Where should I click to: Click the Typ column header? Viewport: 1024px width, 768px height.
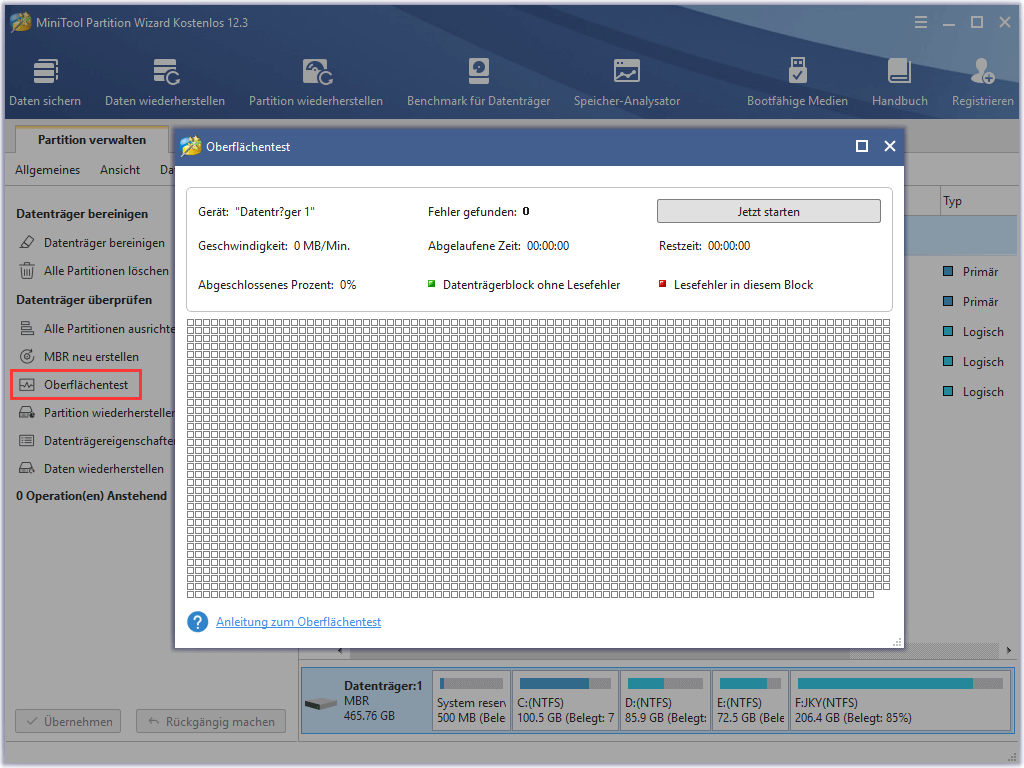click(952, 201)
